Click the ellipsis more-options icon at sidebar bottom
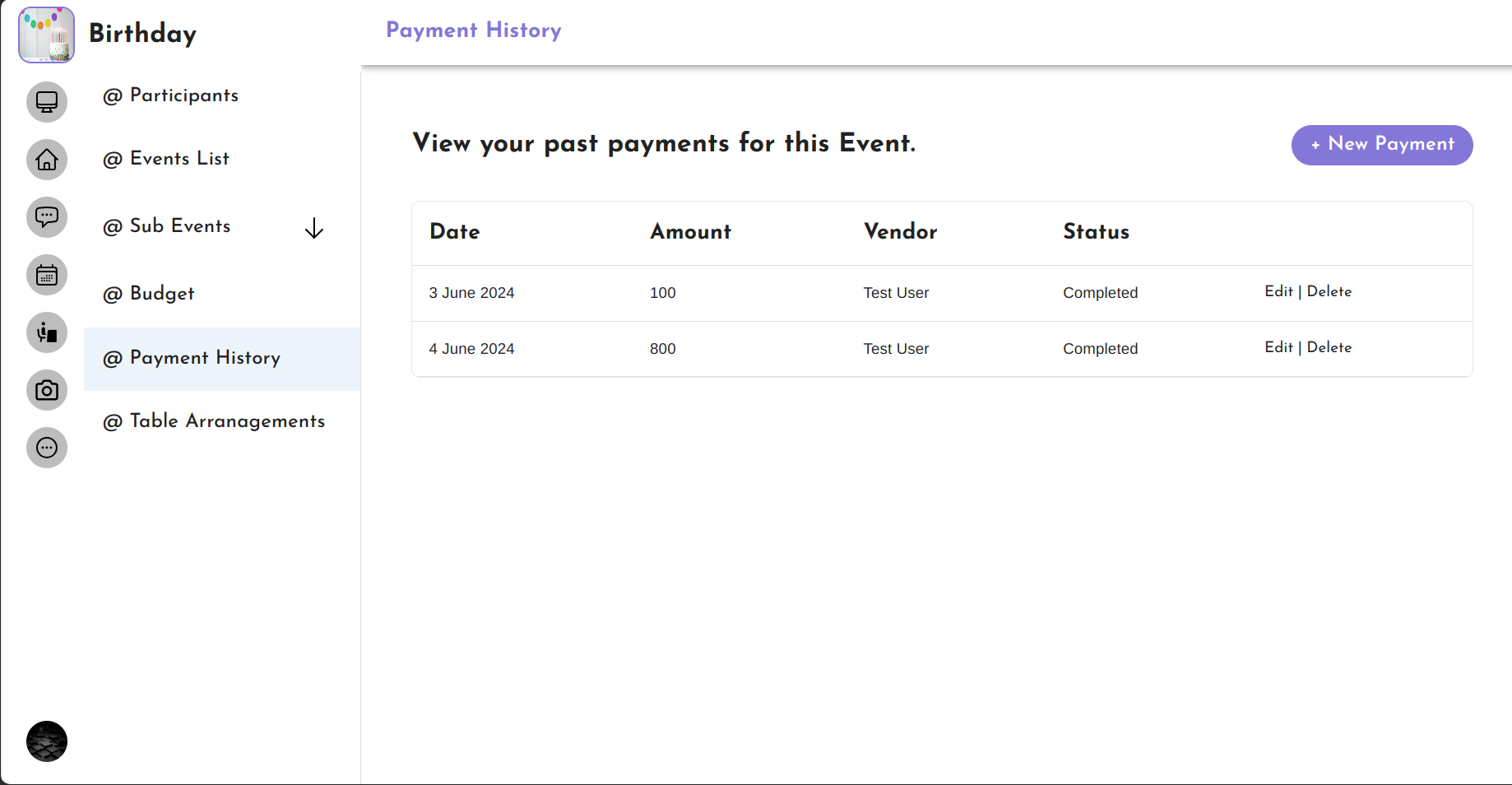 47,448
